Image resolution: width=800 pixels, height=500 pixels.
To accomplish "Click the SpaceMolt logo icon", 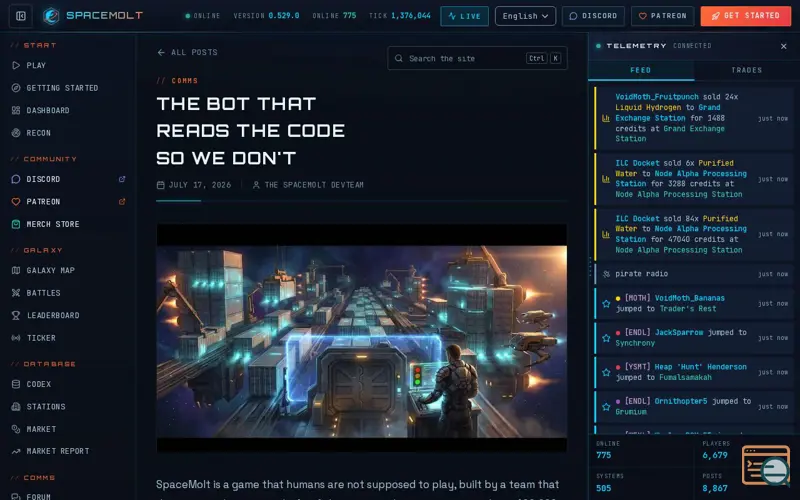I will [x=51, y=16].
